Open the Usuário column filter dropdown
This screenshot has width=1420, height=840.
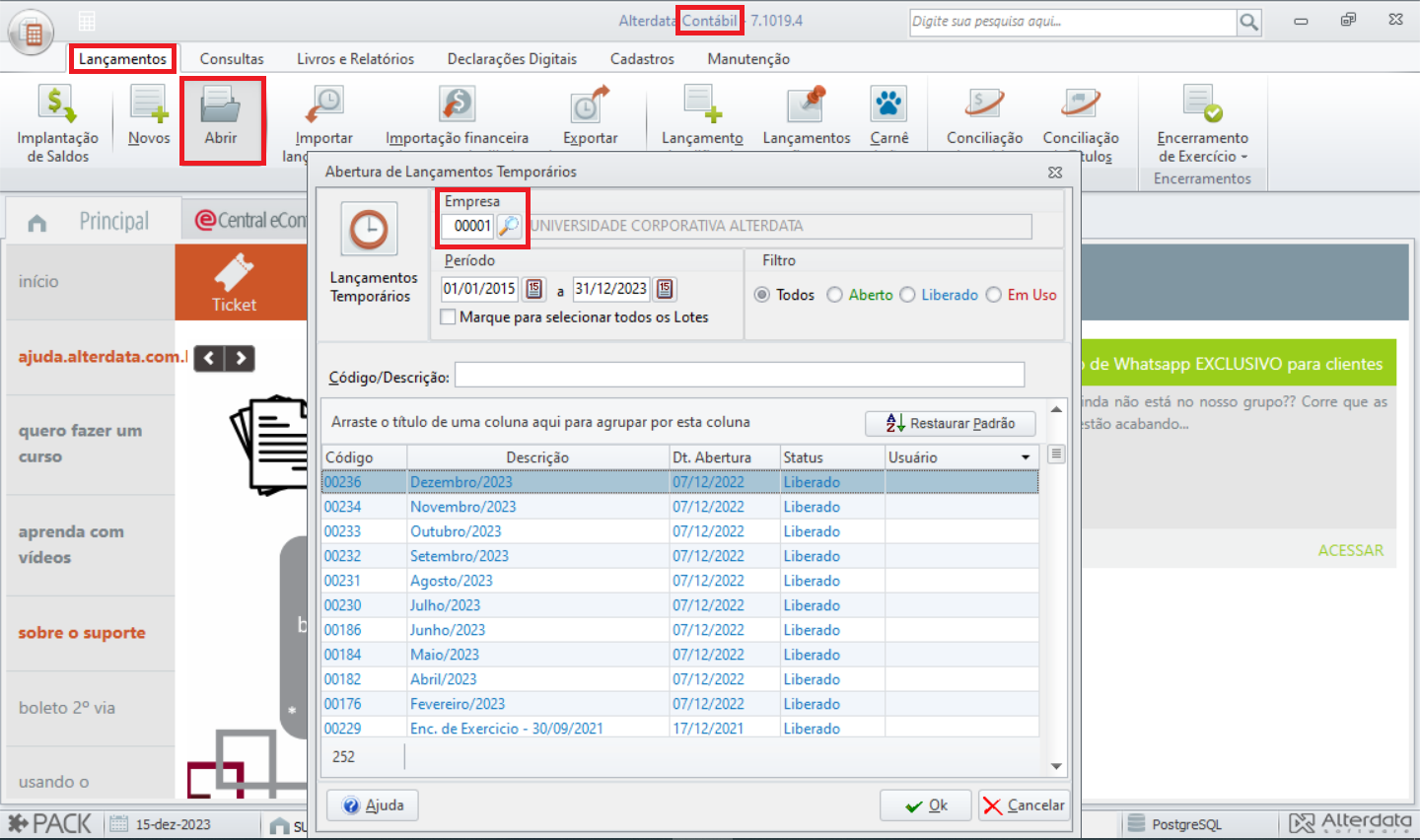click(1026, 457)
